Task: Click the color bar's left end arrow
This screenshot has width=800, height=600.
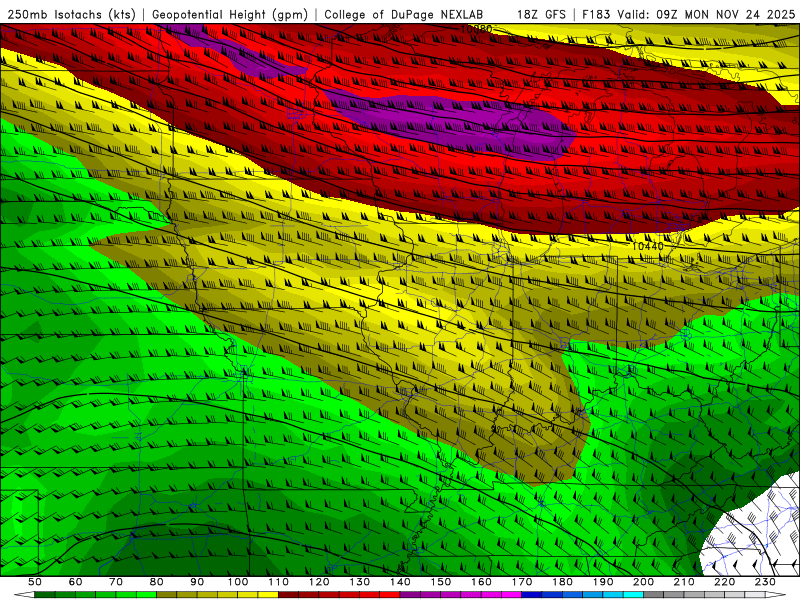Action: 24,594
